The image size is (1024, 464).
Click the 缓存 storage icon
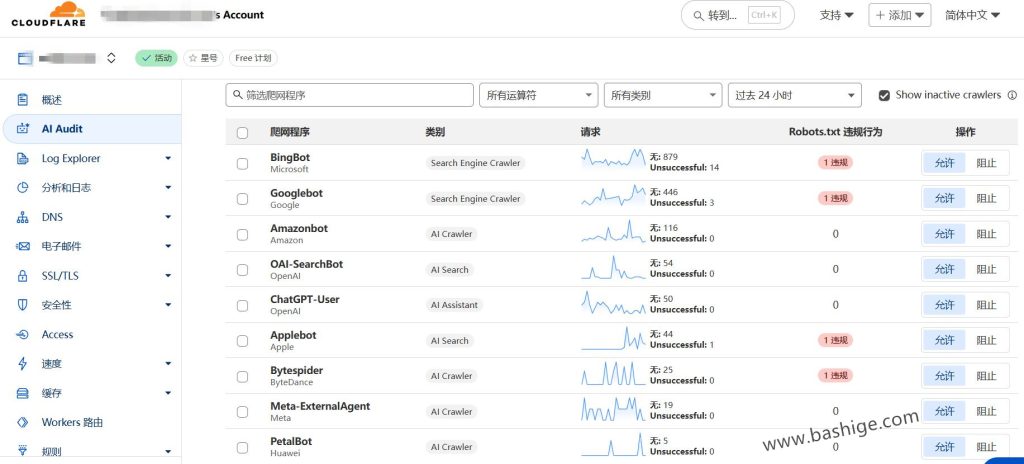point(23,393)
